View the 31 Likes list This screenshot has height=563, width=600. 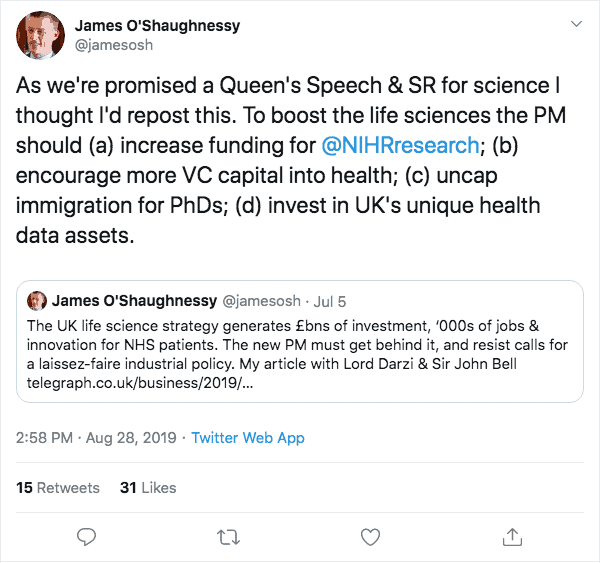pyautogui.click(x=148, y=488)
